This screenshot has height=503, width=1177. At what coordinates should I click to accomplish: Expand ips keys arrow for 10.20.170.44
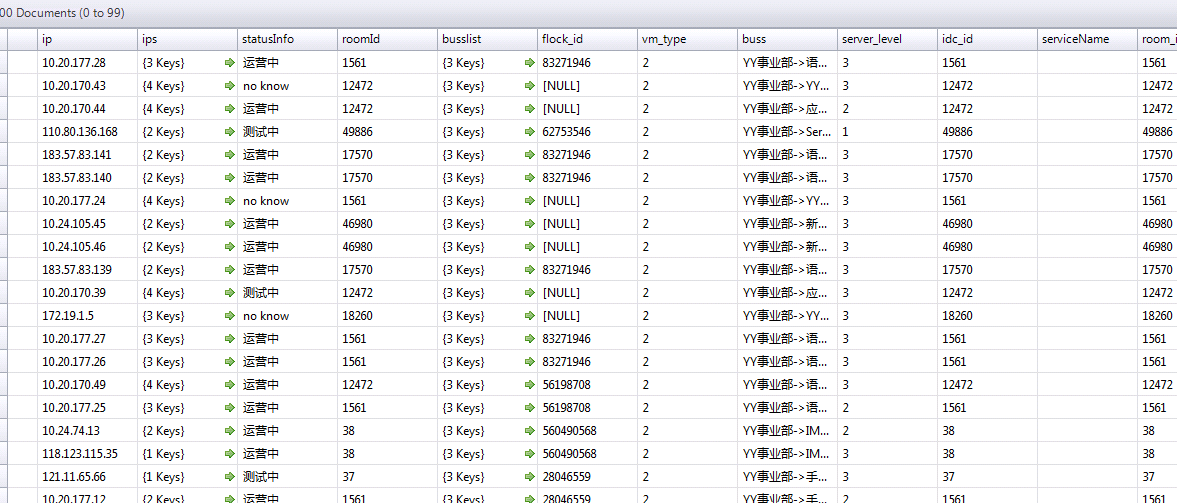(x=230, y=109)
